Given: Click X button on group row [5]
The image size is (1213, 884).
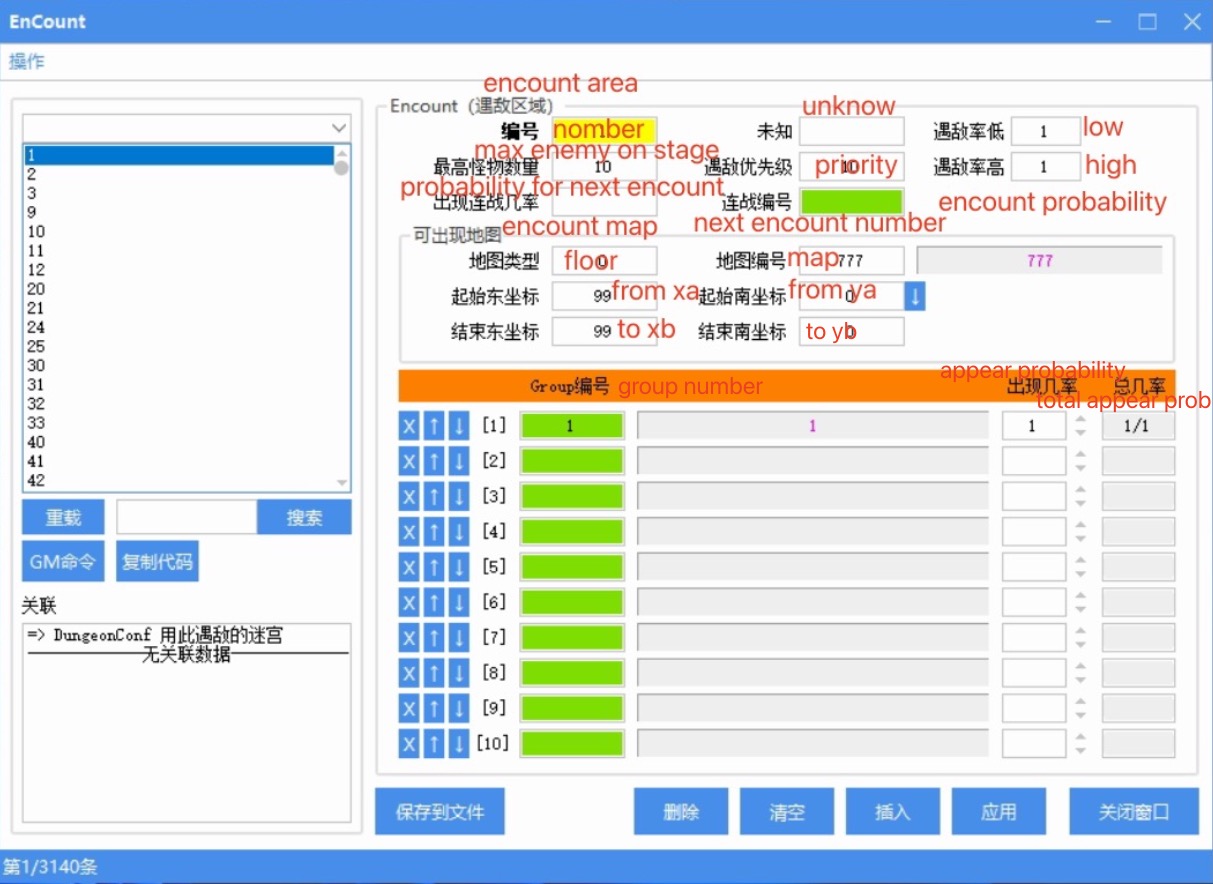Looking at the screenshot, I should [409, 567].
